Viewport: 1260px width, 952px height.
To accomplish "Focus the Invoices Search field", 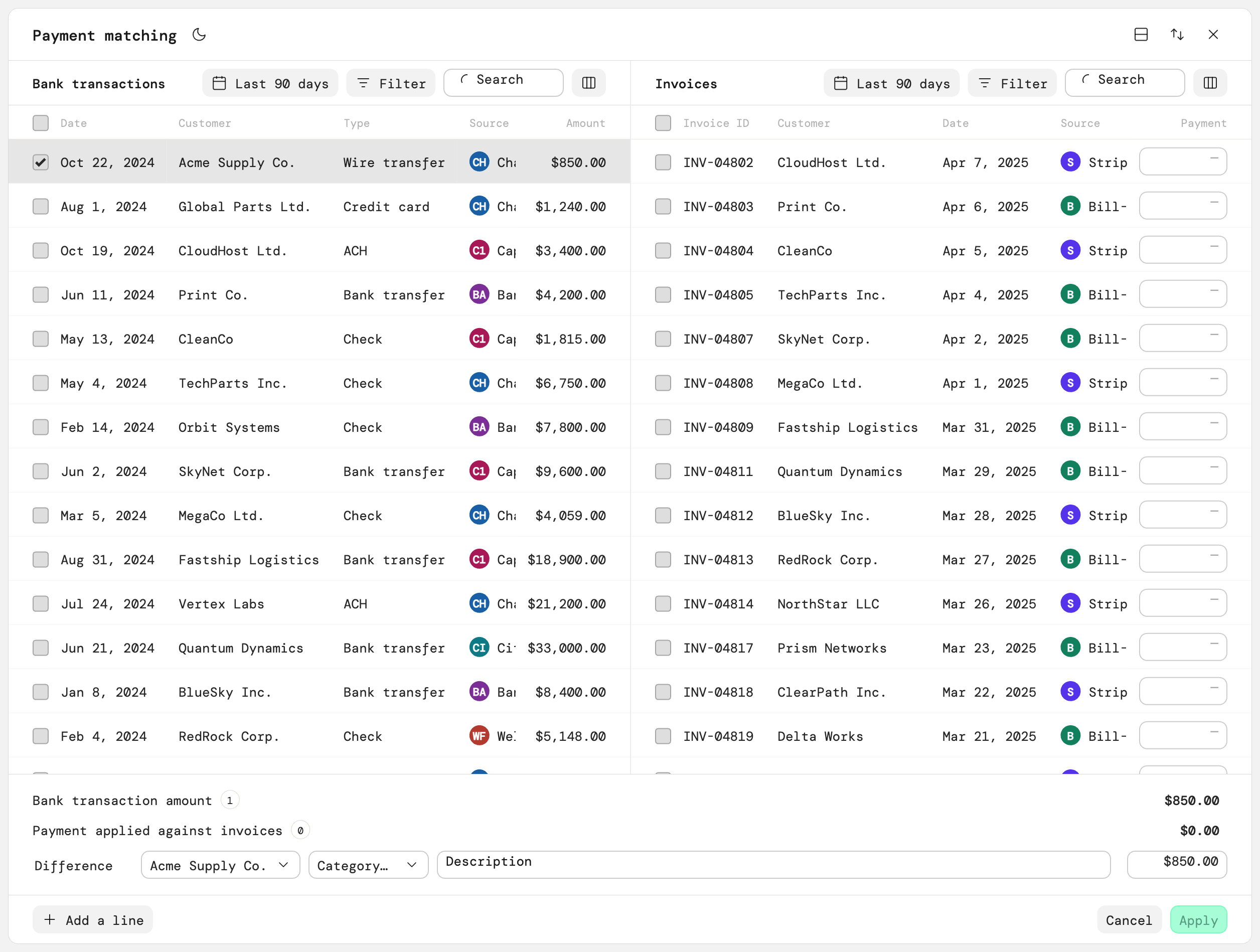I will [x=1125, y=83].
